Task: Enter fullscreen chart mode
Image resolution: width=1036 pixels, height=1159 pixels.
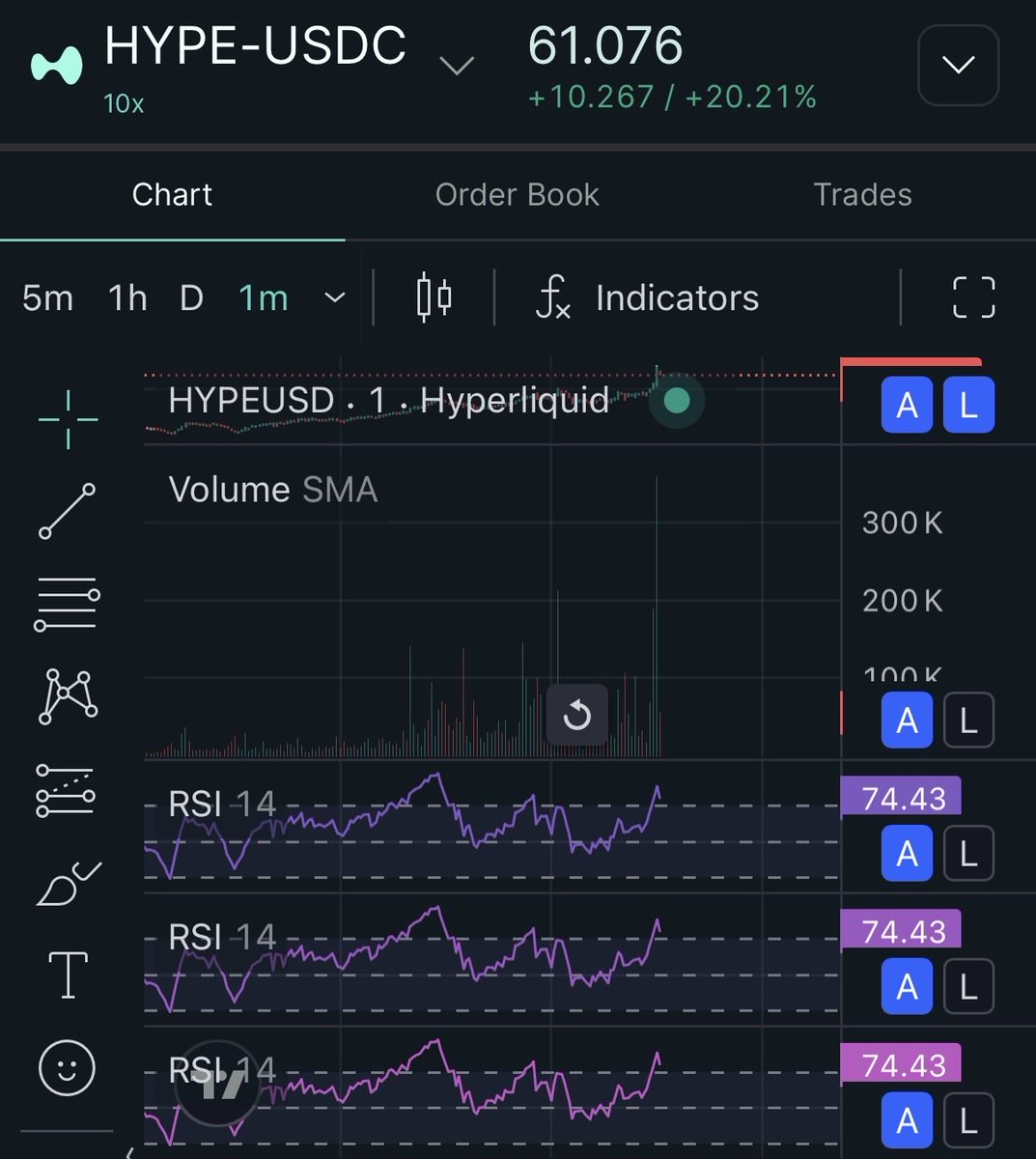Action: pyautogui.click(x=973, y=297)
